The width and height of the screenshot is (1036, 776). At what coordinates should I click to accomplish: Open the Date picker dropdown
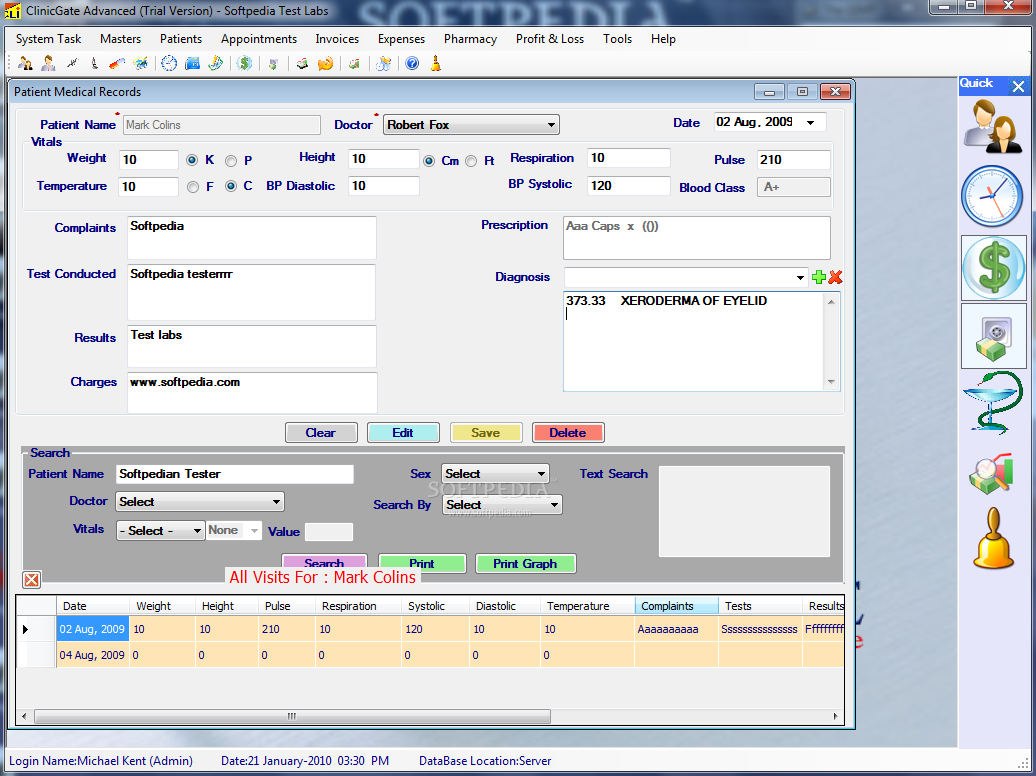(811, 123)
